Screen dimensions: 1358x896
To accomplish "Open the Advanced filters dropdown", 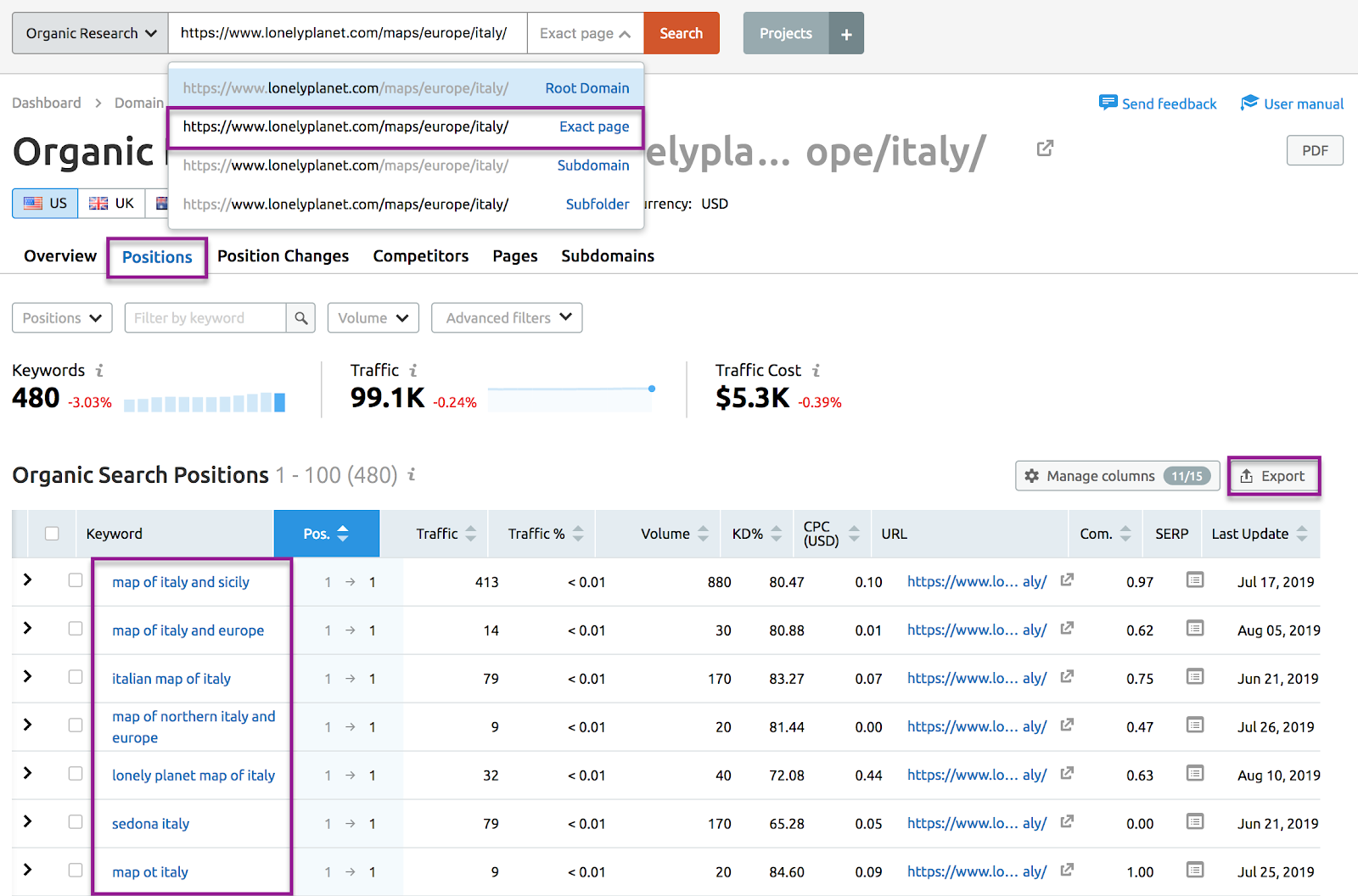I will coord(507,318).
